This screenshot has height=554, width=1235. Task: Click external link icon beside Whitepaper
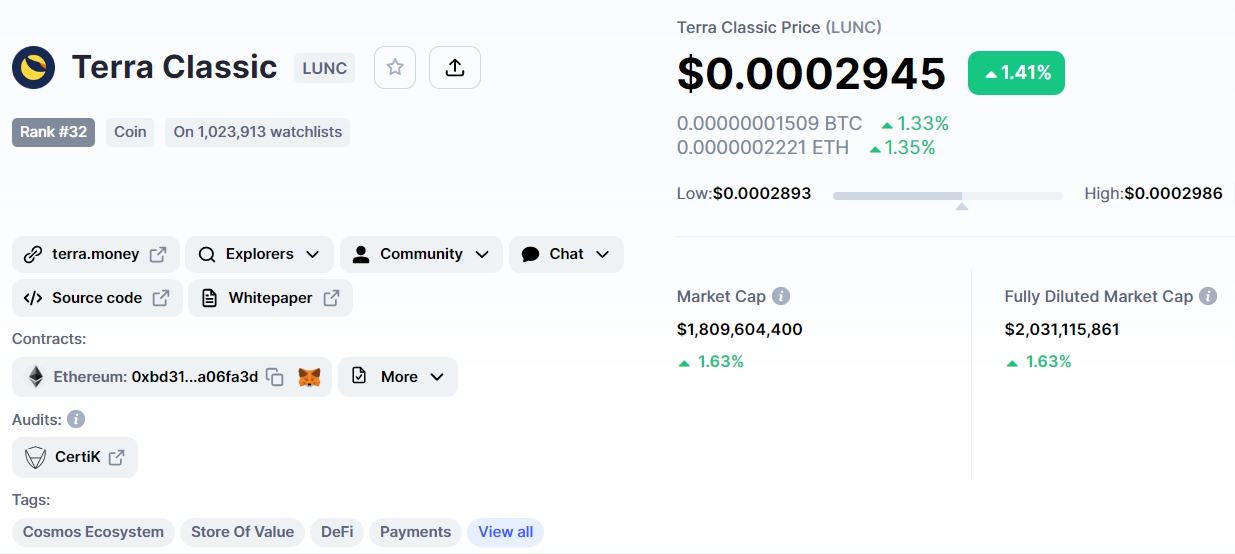[x=331, y=298]
